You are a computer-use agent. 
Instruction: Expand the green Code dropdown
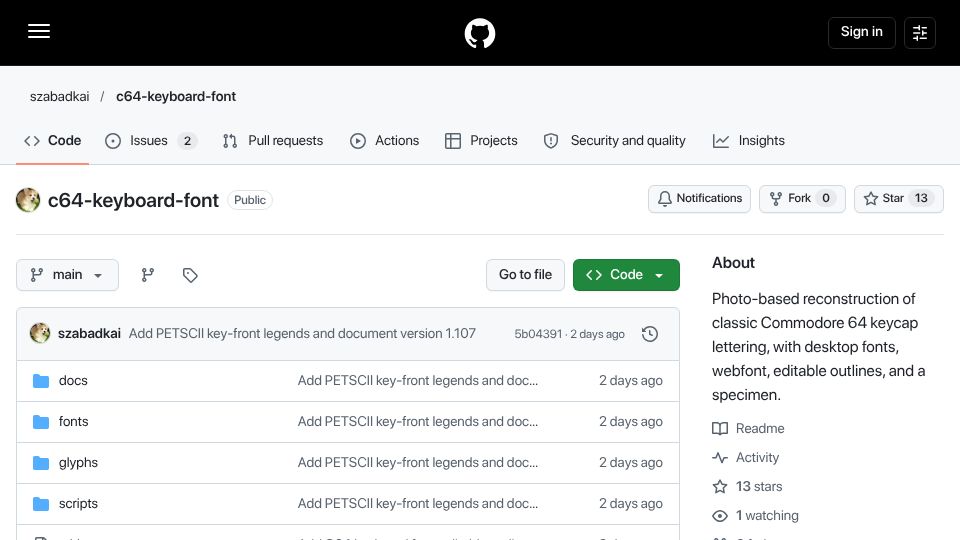pos(626,275)
